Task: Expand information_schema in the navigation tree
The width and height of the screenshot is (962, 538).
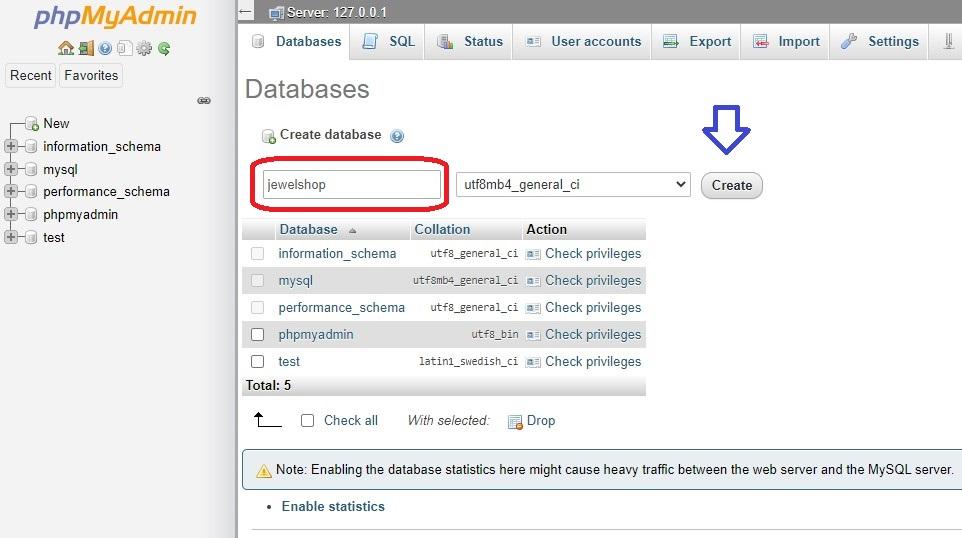Action: pyautogui.click(x=10, y=146)
